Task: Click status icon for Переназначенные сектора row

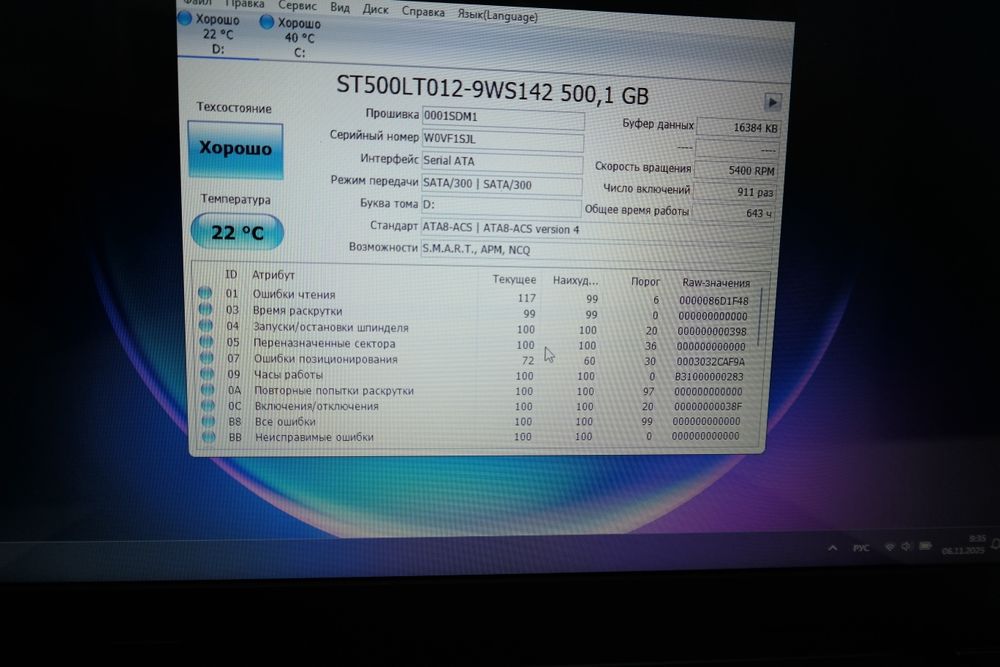Action: click(207, 342)
